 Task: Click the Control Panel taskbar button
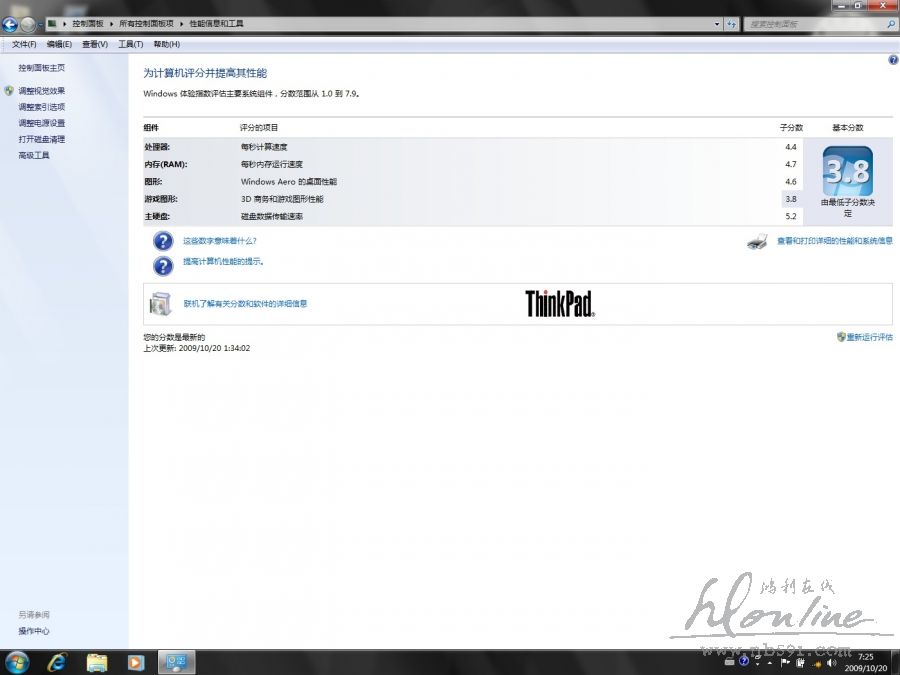176,663
